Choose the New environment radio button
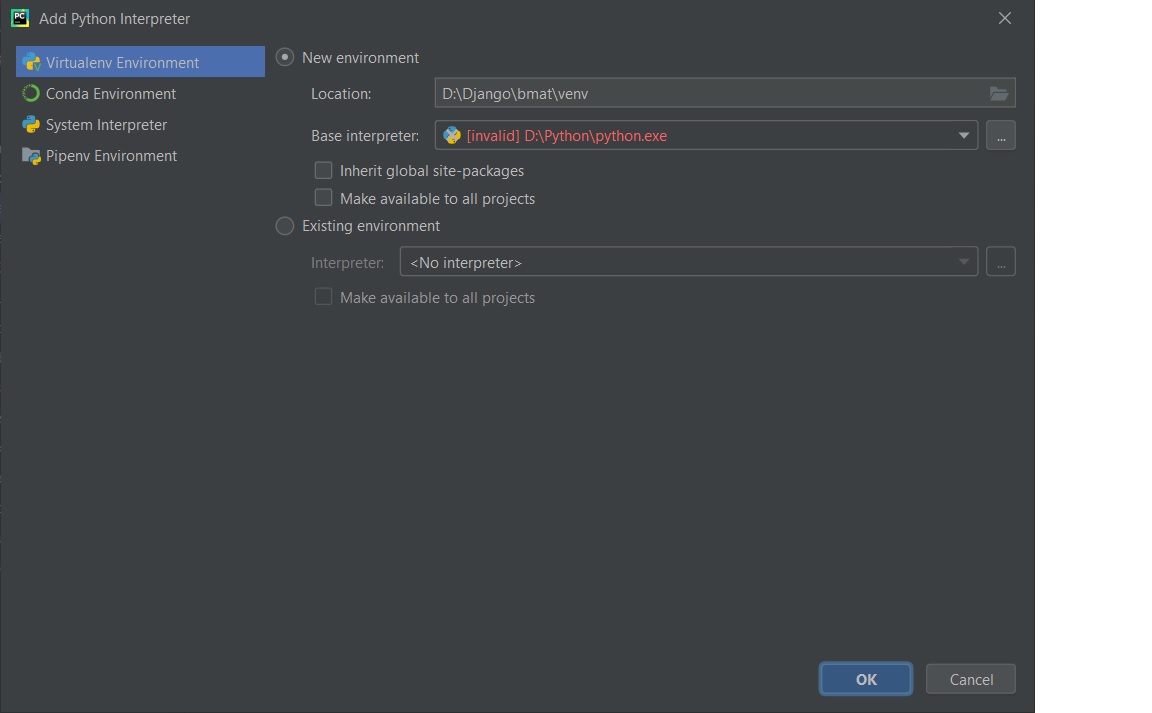 click(x=284, y=57)
